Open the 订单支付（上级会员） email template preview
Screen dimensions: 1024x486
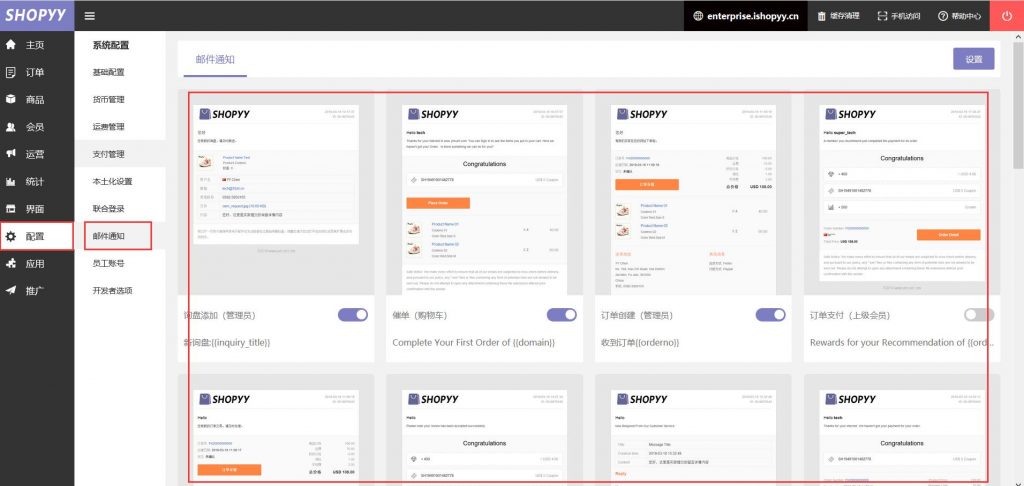[x=902, y=192]
